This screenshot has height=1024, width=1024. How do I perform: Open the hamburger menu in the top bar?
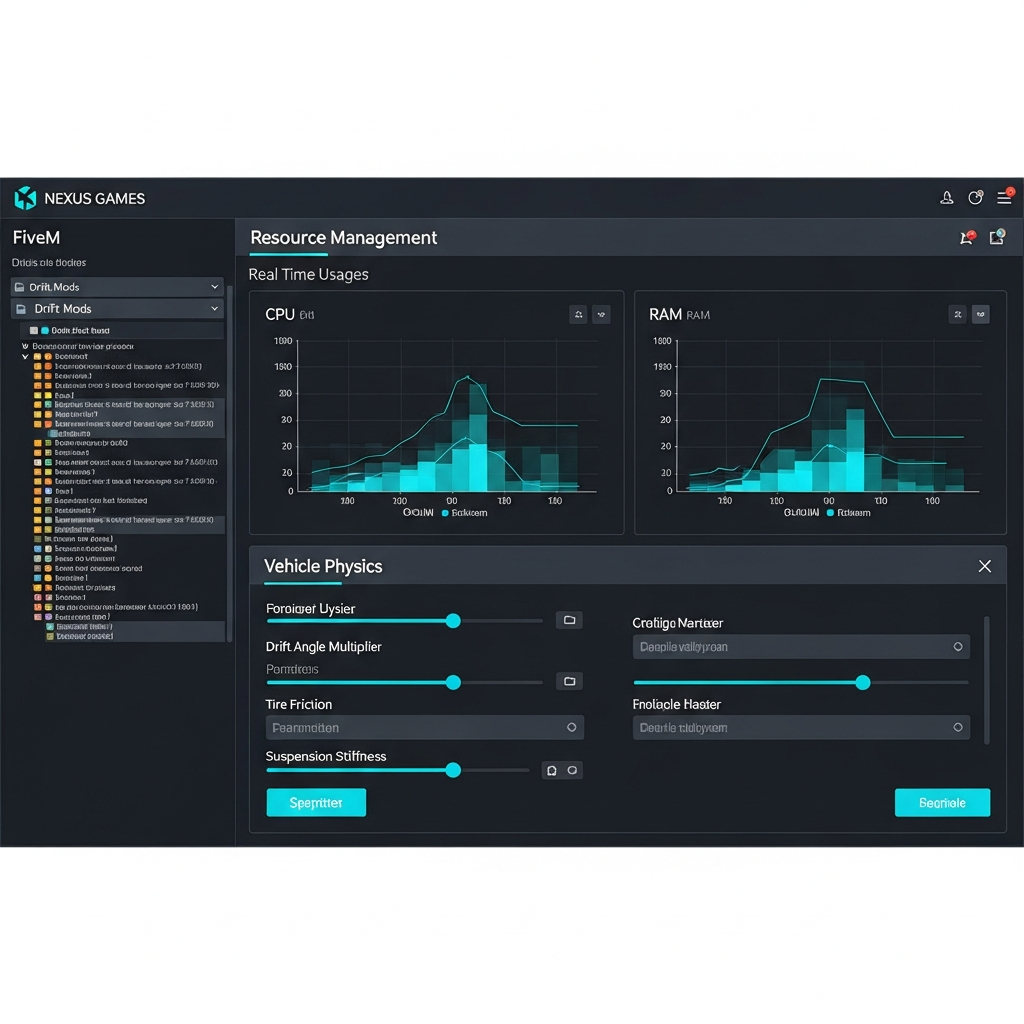1004,197
